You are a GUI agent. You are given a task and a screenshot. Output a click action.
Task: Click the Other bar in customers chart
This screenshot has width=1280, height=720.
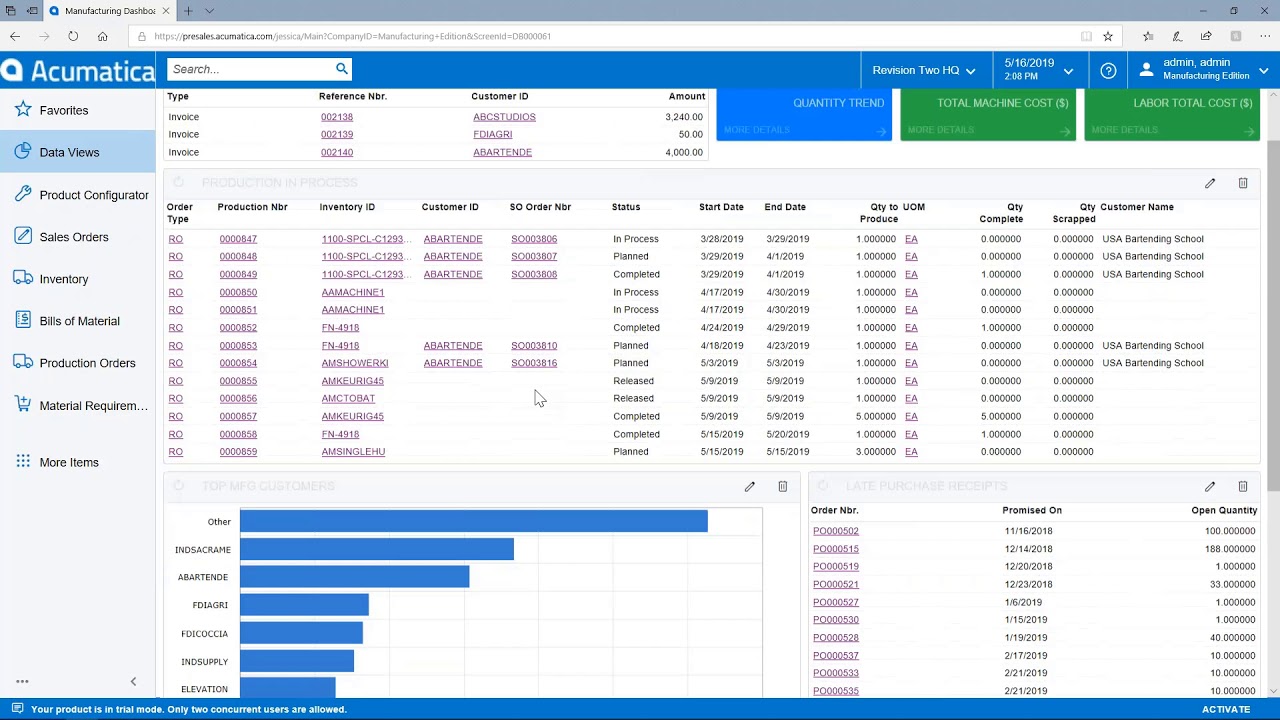tap(474, 521)
